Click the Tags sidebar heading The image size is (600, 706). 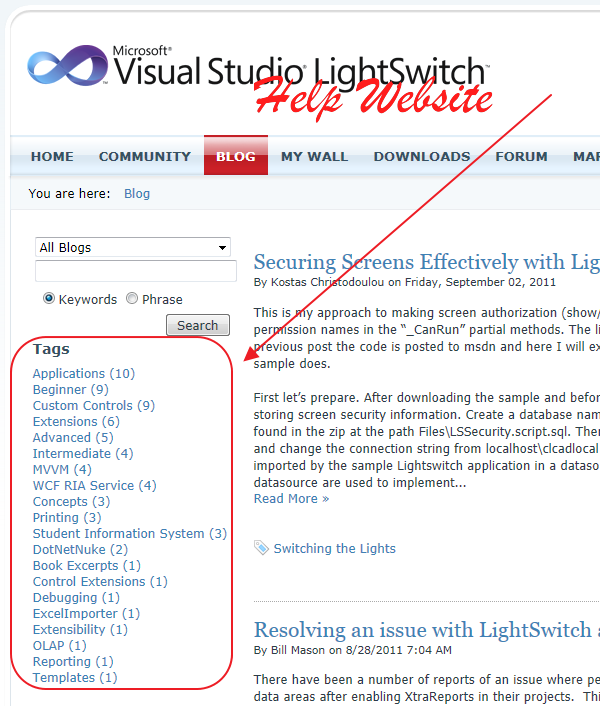(51, 349)
